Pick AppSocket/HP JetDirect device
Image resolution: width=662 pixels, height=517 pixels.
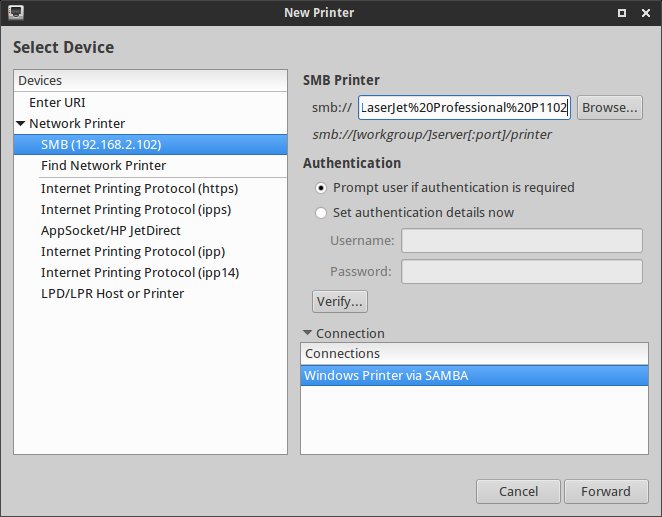point(110,230)
